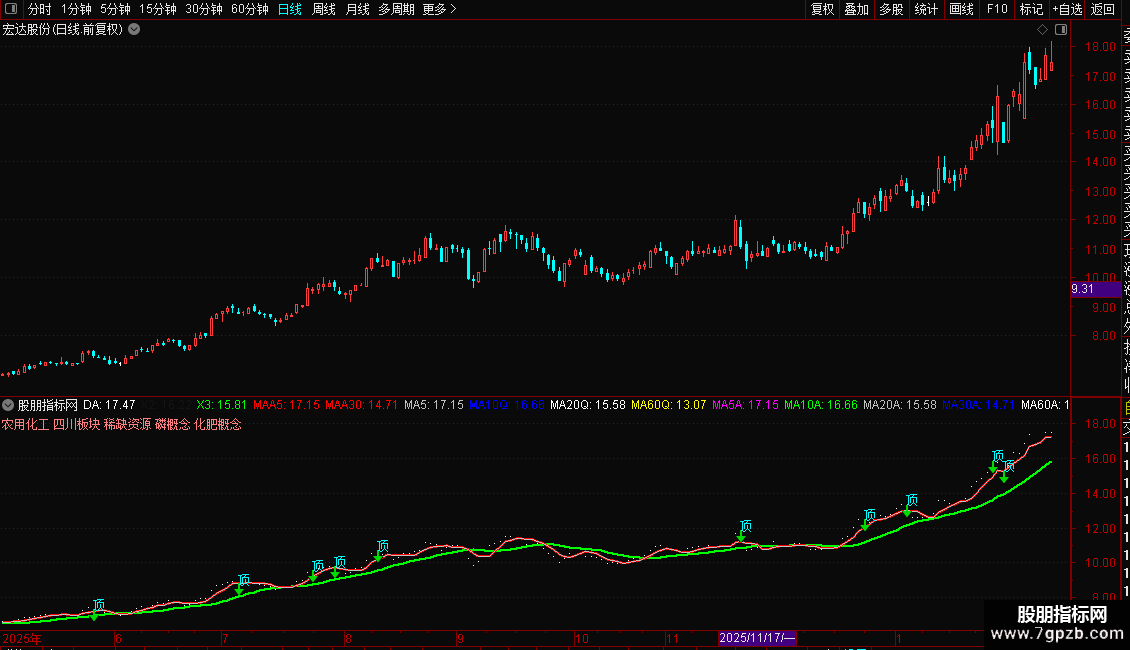
Task: Click the month 10 label on time axis
Action: click(582, 638)
